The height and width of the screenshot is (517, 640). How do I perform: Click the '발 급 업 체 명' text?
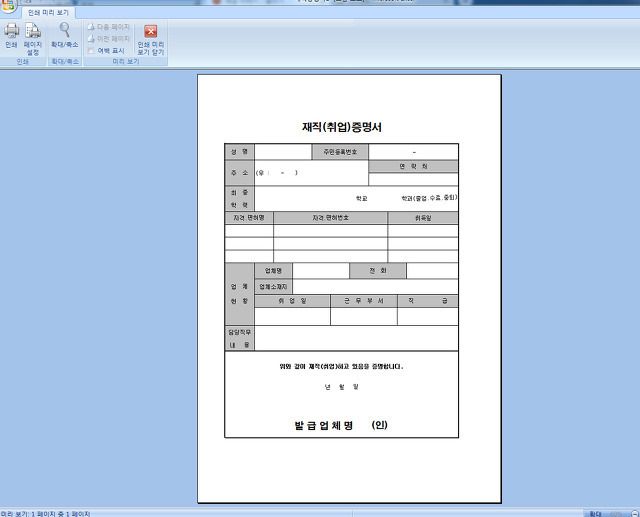pyautogui.click(x=324, y=426)
